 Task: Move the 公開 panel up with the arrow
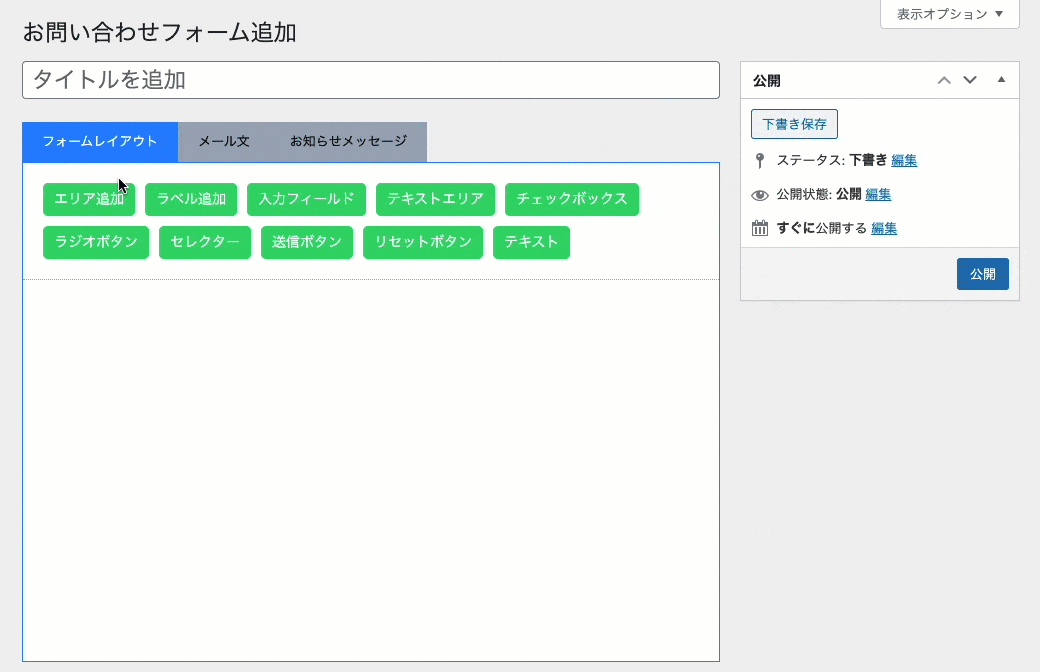[943, 81]
